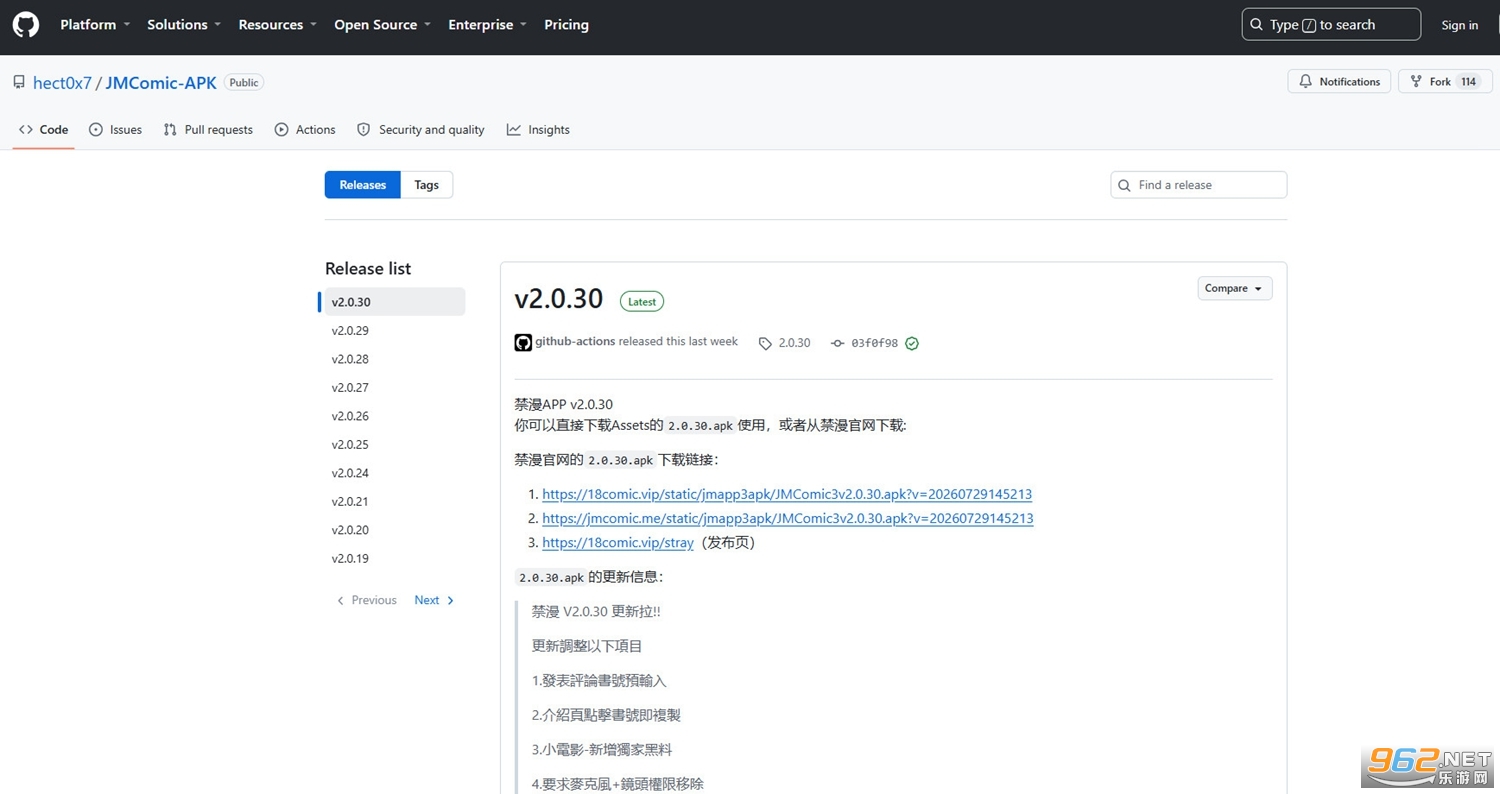Expand the Open Source menu
Screen dimensions: 1500x794
383,25
